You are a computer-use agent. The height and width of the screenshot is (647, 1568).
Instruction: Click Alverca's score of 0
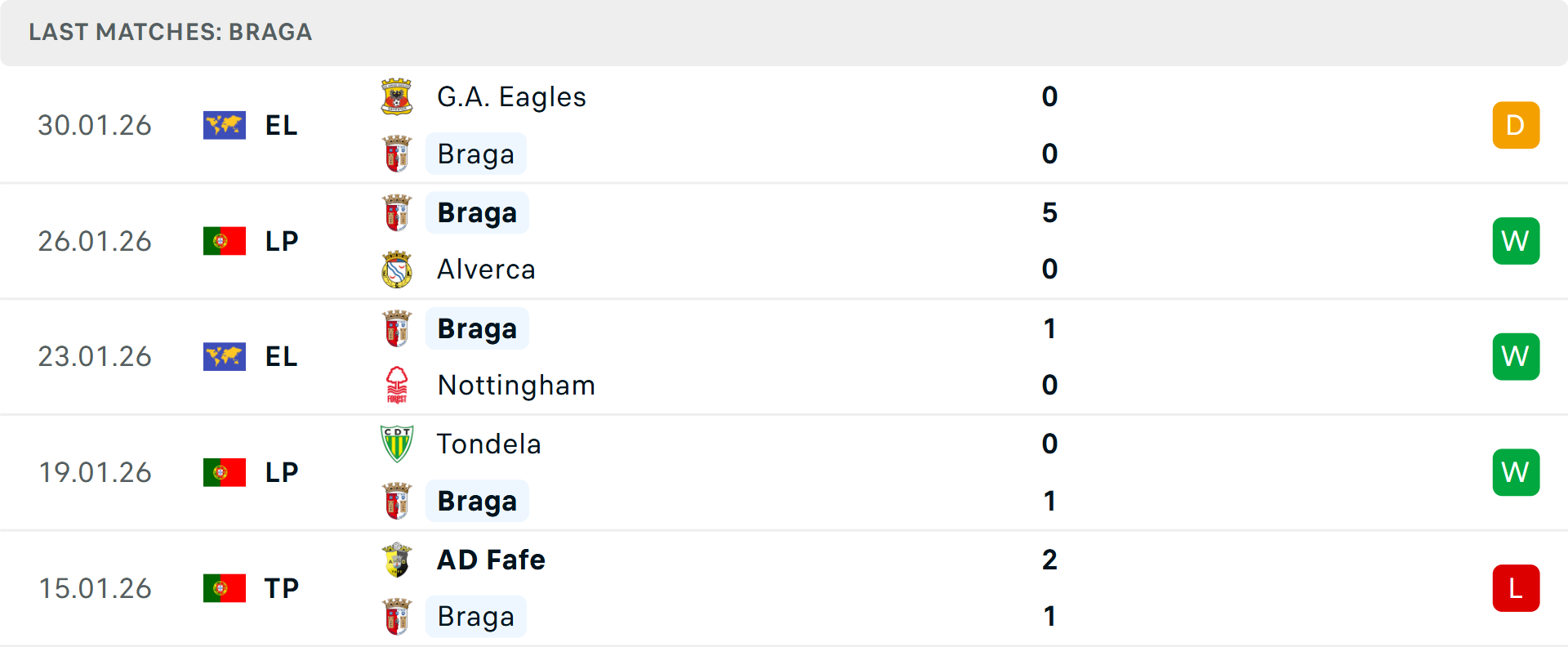click(1049, 270)
